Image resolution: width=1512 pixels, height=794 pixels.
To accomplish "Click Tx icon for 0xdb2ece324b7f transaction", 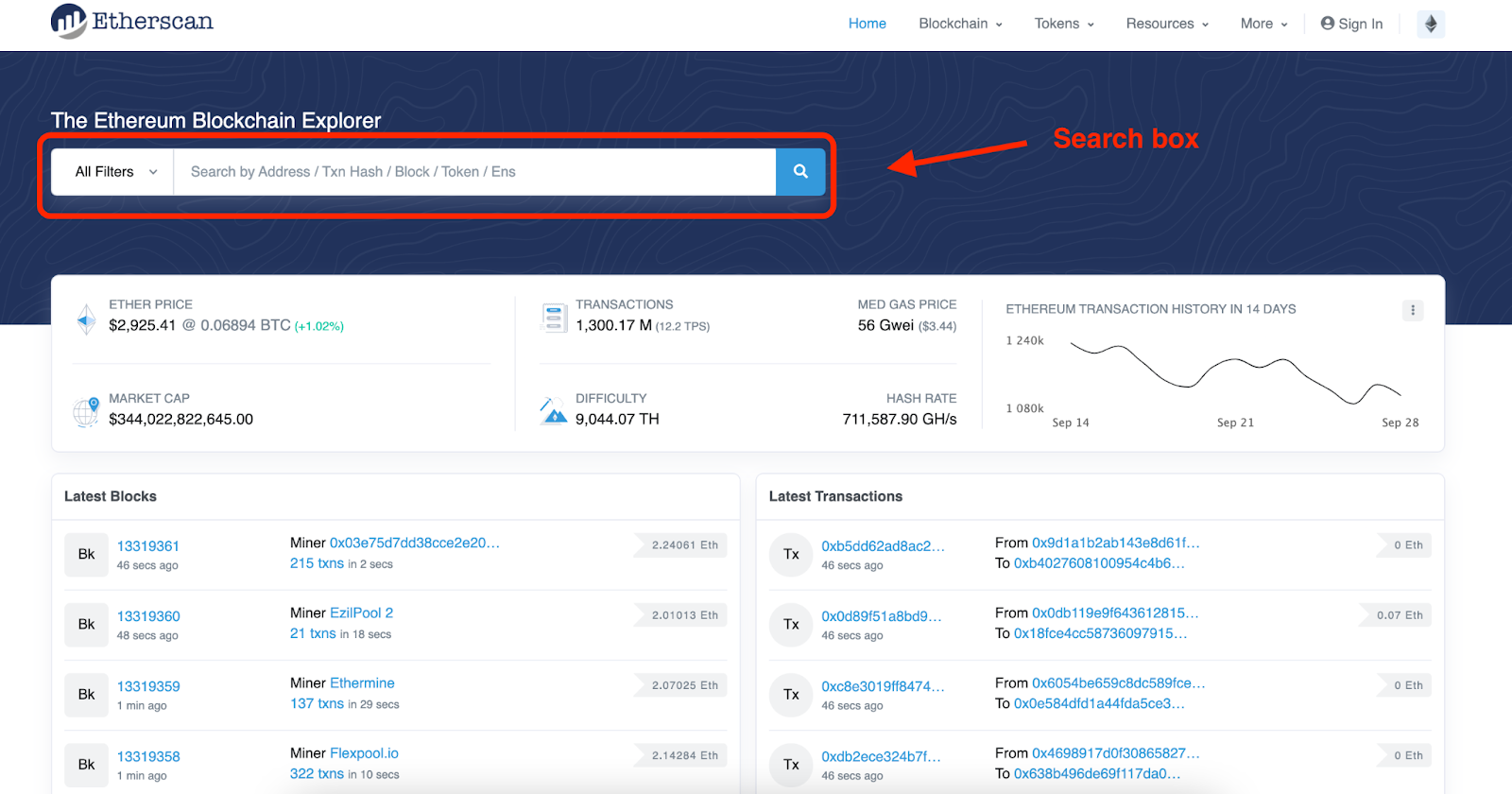I will [x=791, y=765].
